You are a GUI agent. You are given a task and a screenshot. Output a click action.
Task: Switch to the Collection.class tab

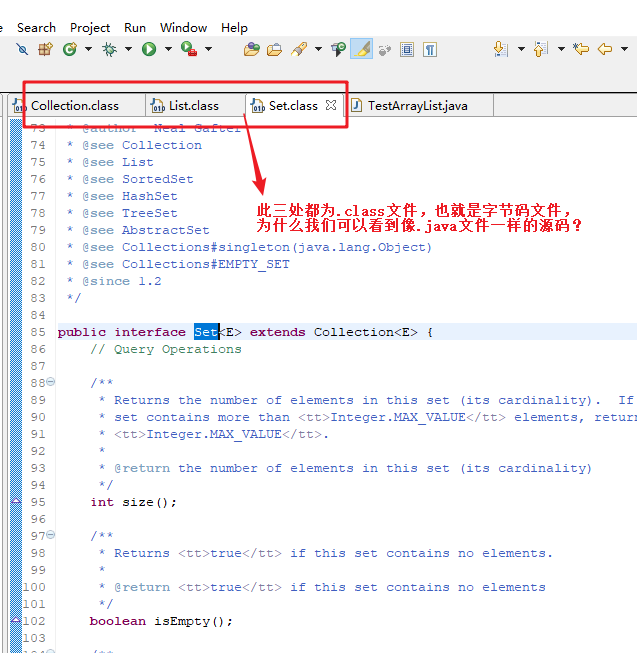click(77, 106)
